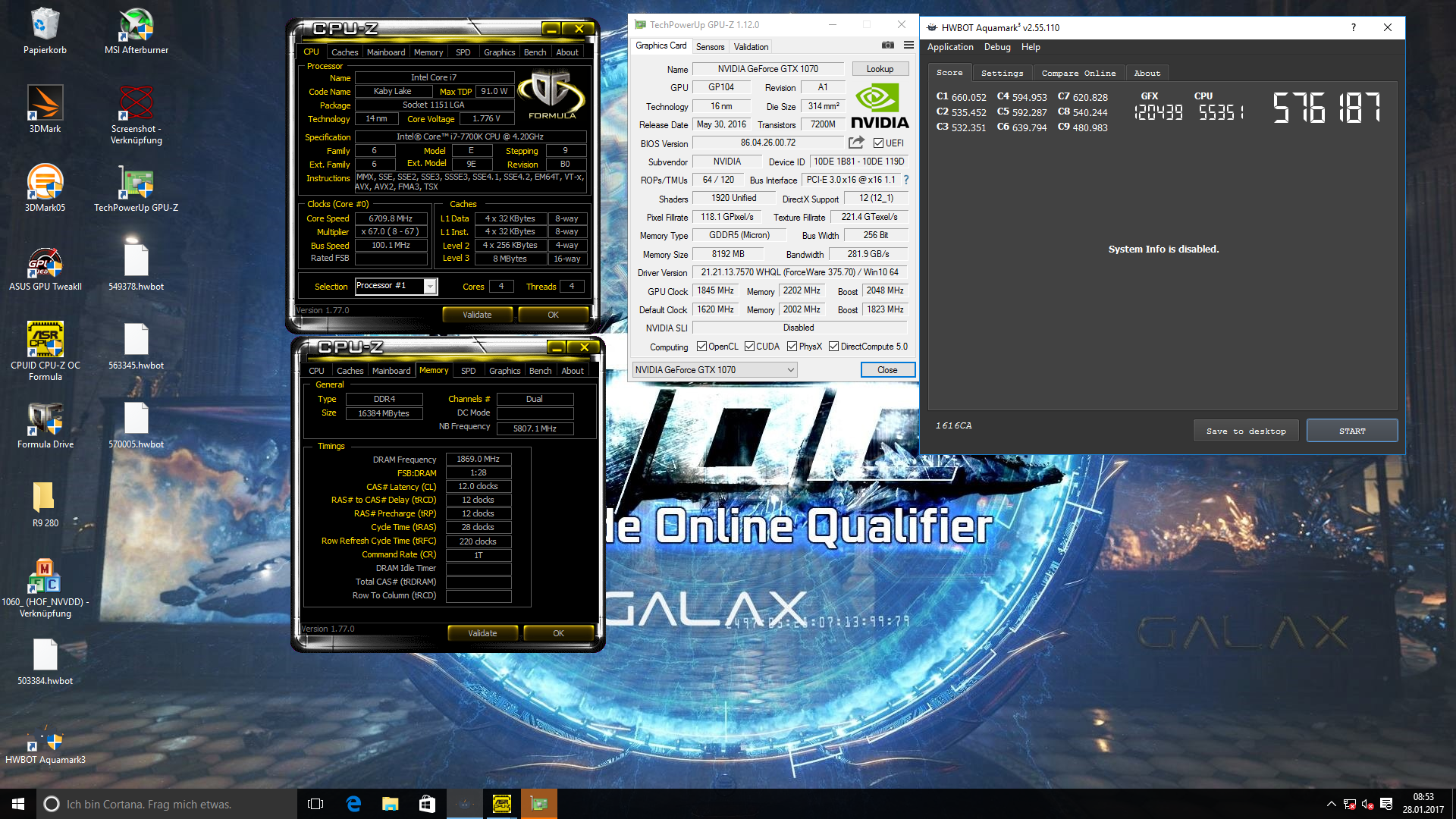1456x819 pixels.
Task: Open the Debug menu in Aquamark
Action: click(997, 47)
